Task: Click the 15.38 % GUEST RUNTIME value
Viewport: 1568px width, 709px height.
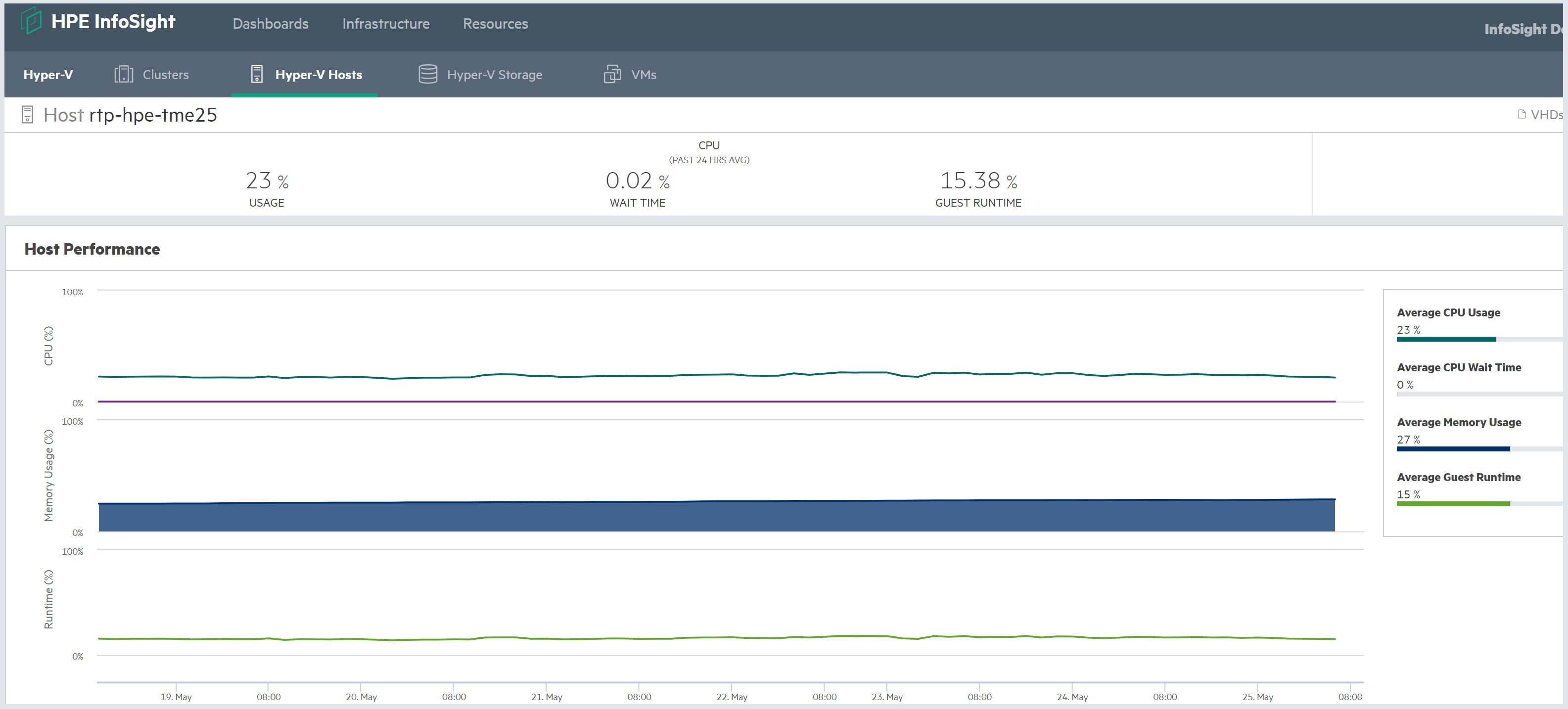Action: pyautogui.click(x=978, y=180)
